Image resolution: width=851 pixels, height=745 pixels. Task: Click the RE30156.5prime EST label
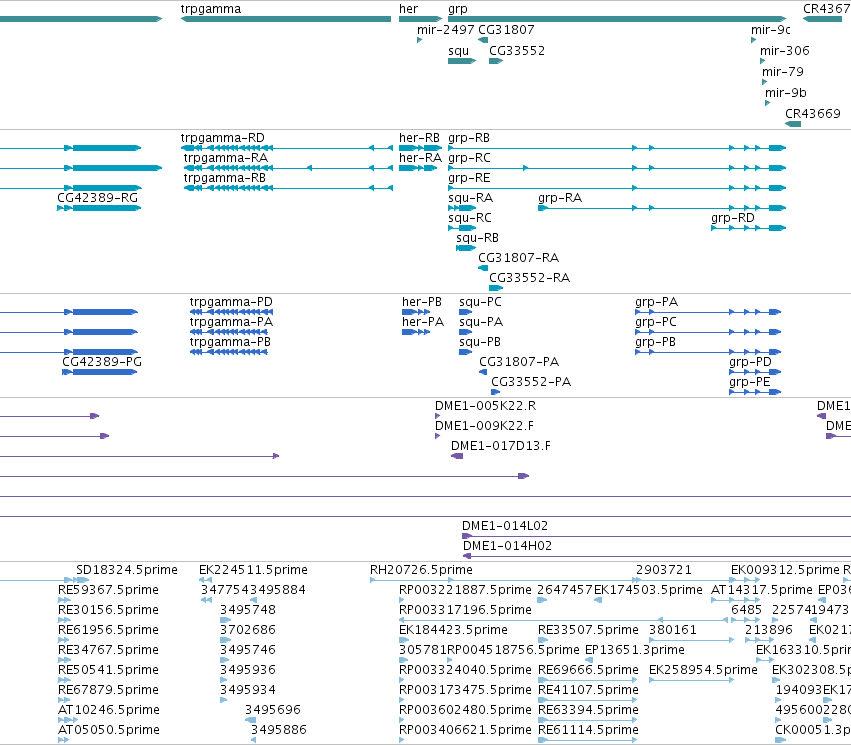coord(108,610)
